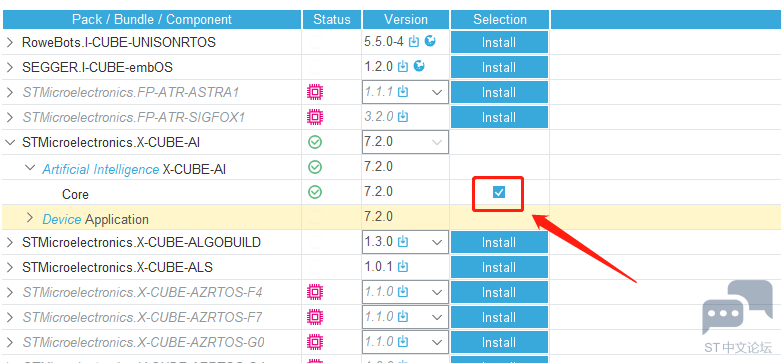The image size is (781, 363).
Task: Open the globe link icon for RoweBots.I-CUBE-UNISONRTOS
Action: [430, 41]
